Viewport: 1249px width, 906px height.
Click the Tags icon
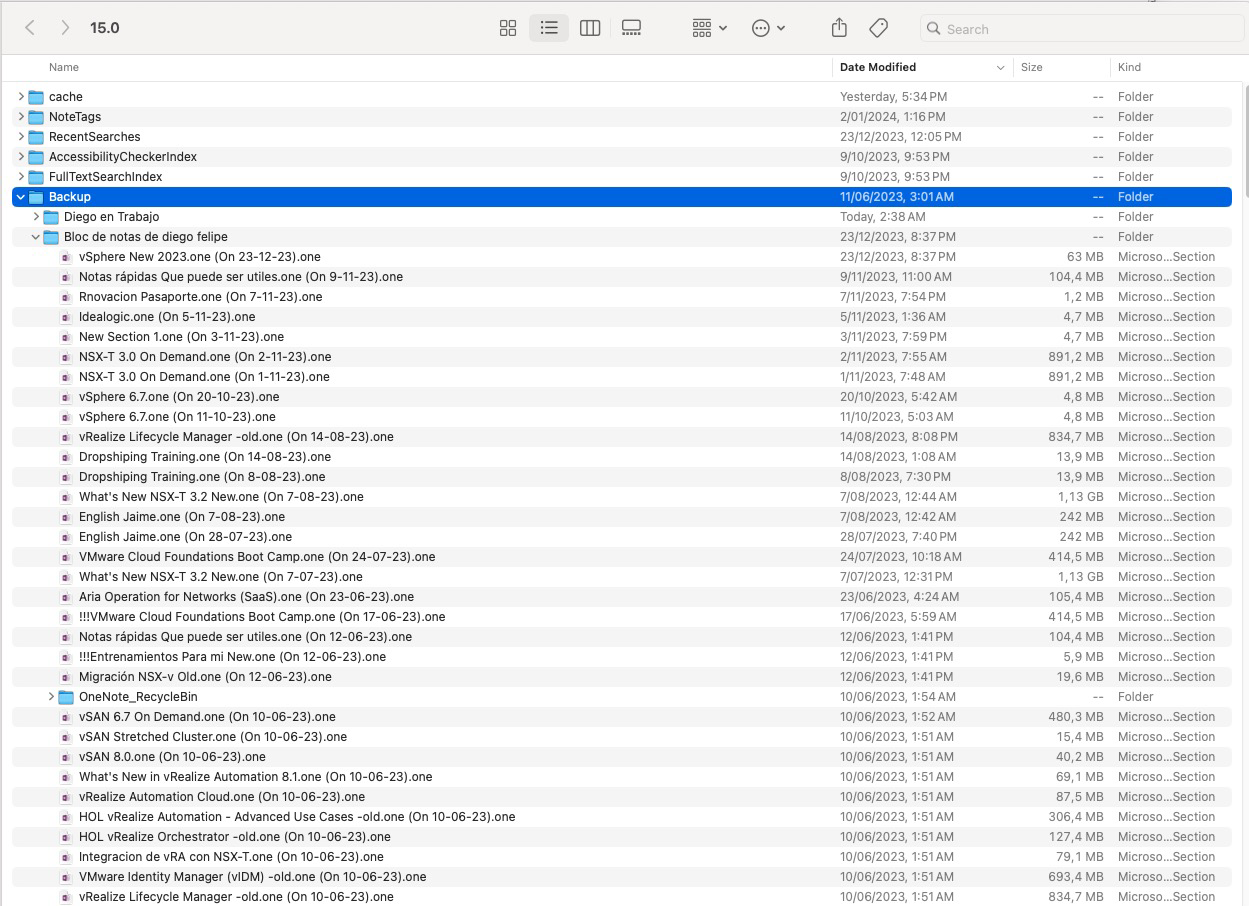(x=878, y=28)
